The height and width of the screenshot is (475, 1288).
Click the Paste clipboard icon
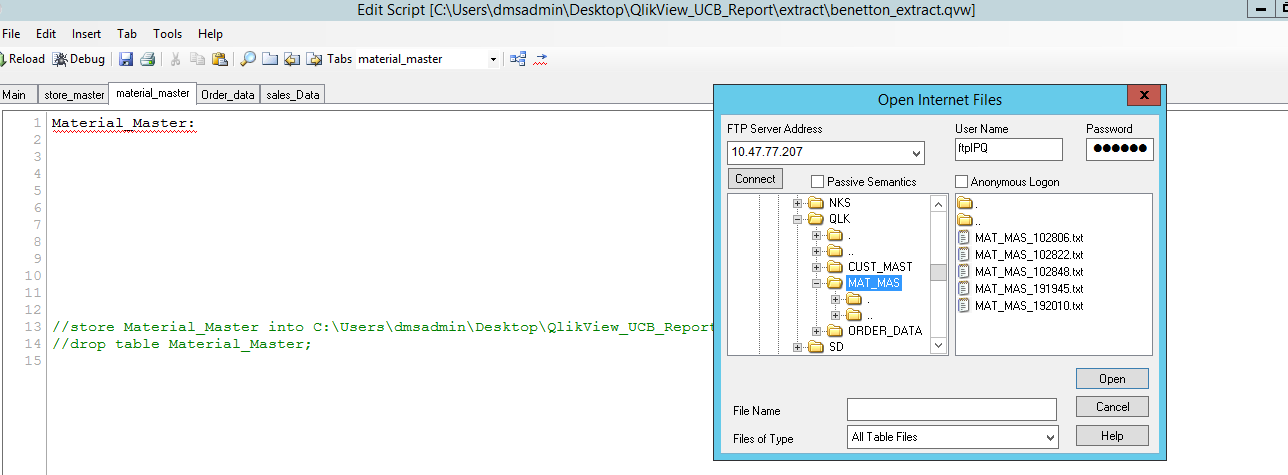pyautogui.click(x=219, y=59)
